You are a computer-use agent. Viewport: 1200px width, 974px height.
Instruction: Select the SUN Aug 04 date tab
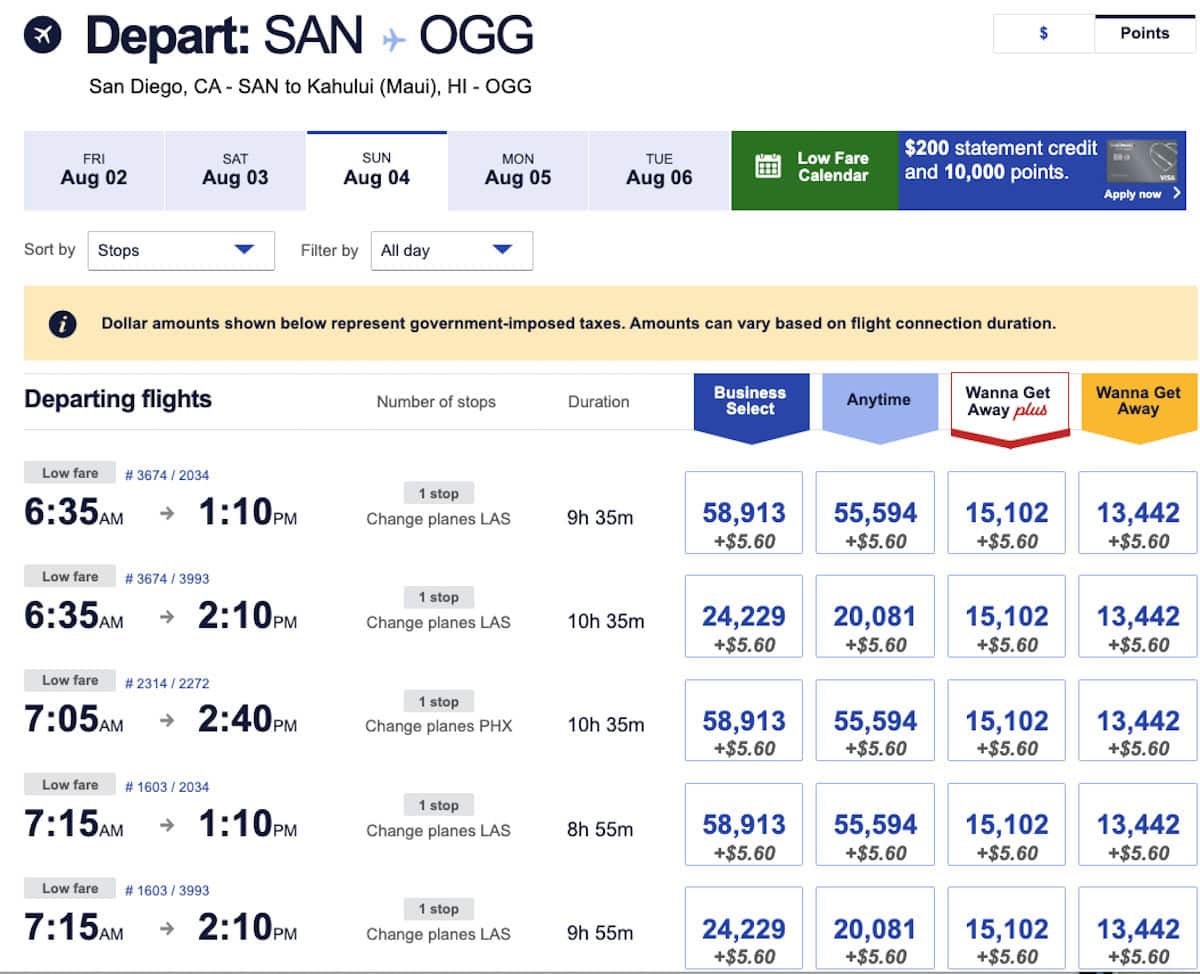pyautogui.click(x=377, y=170)
